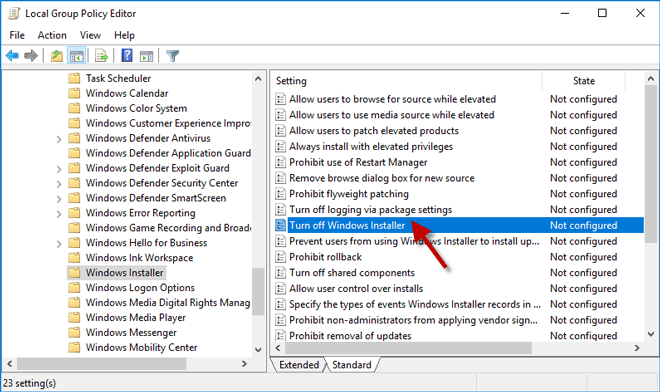The height and width of the screenshot is (392, 660).
Task: Select Windows Messenger tree item
Action: [131, 333]
